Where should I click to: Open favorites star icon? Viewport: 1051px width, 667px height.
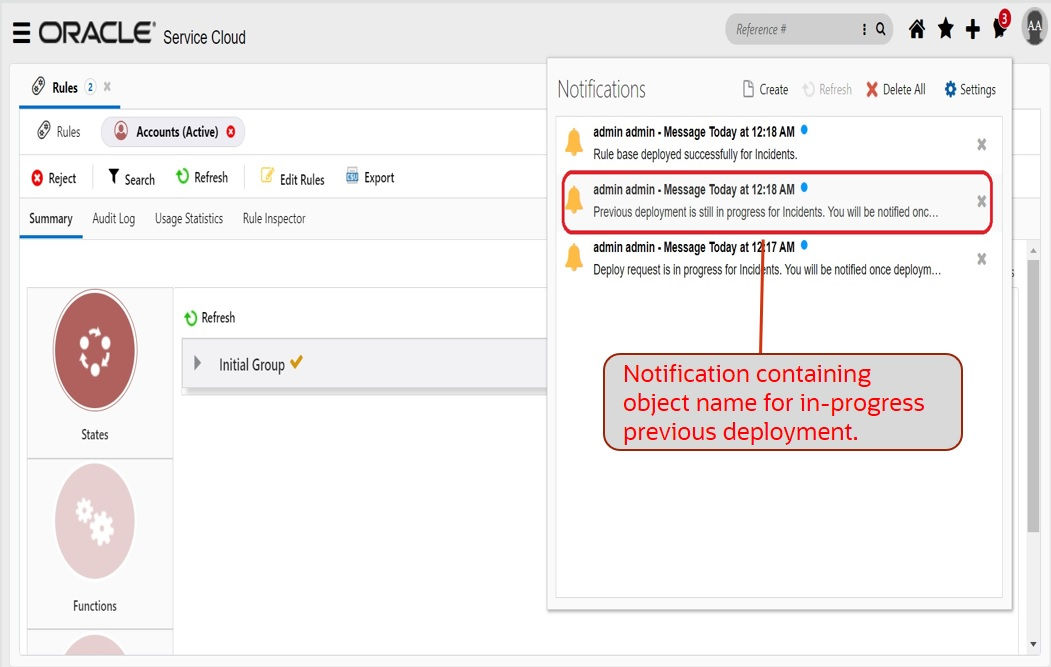(945, 30)
